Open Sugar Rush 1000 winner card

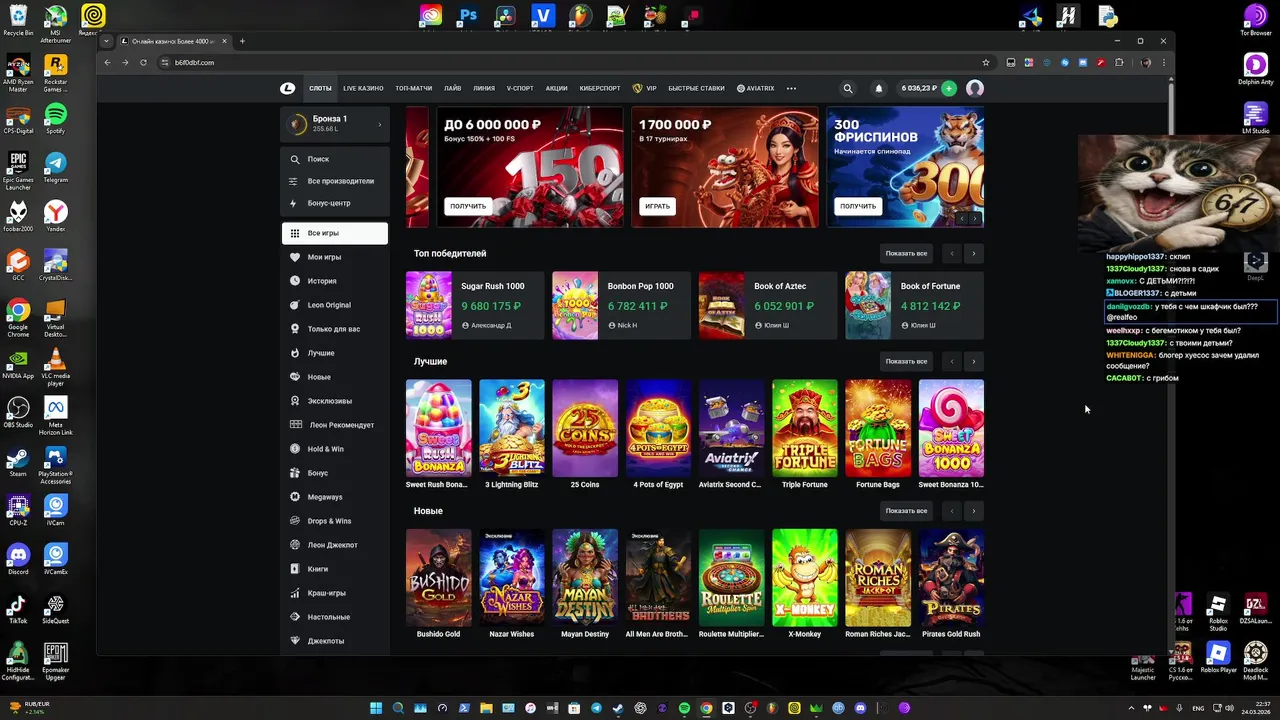click(x=475, y=305)
